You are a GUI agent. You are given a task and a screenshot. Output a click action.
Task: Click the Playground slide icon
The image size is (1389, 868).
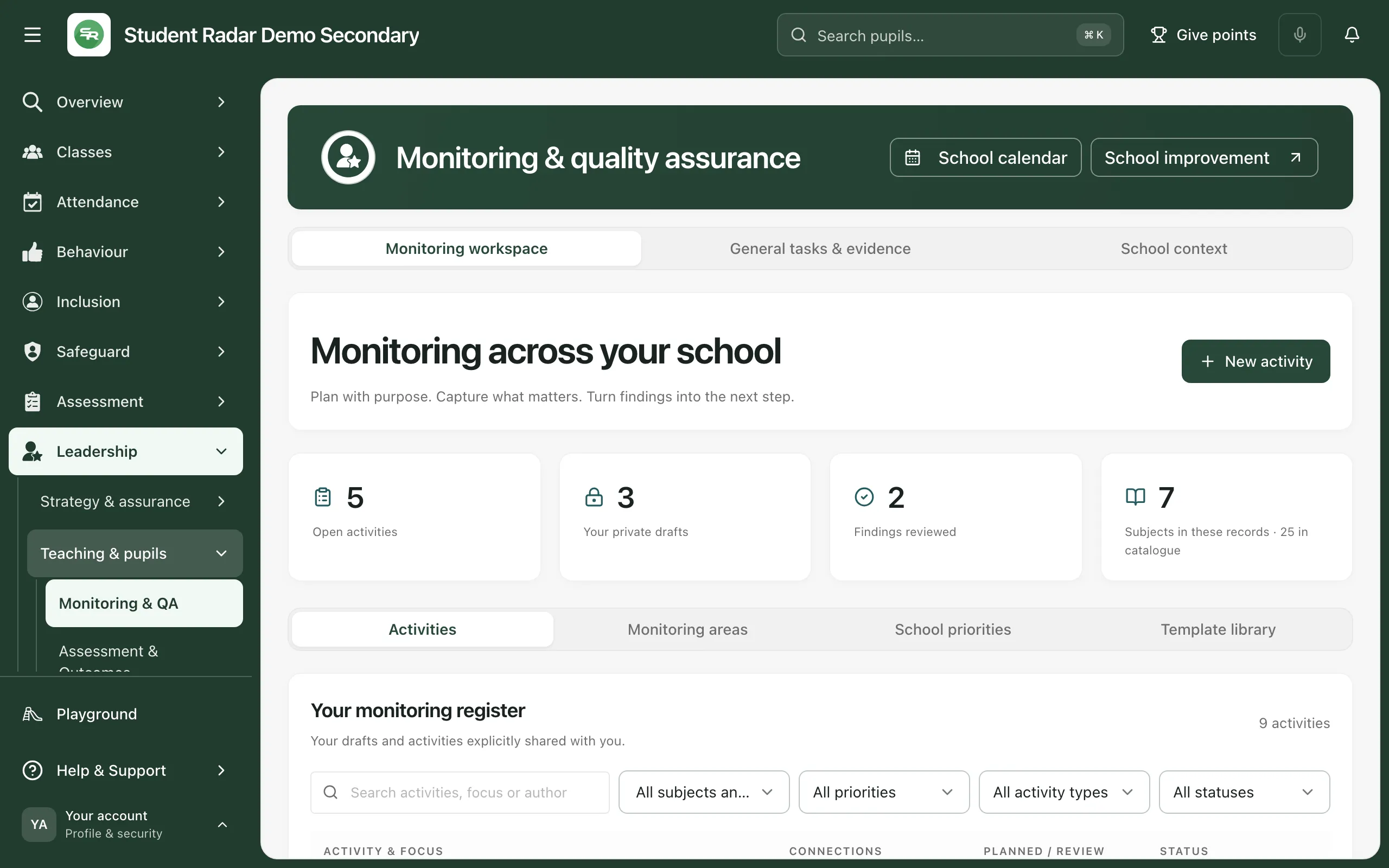click(x=32, y=714)
